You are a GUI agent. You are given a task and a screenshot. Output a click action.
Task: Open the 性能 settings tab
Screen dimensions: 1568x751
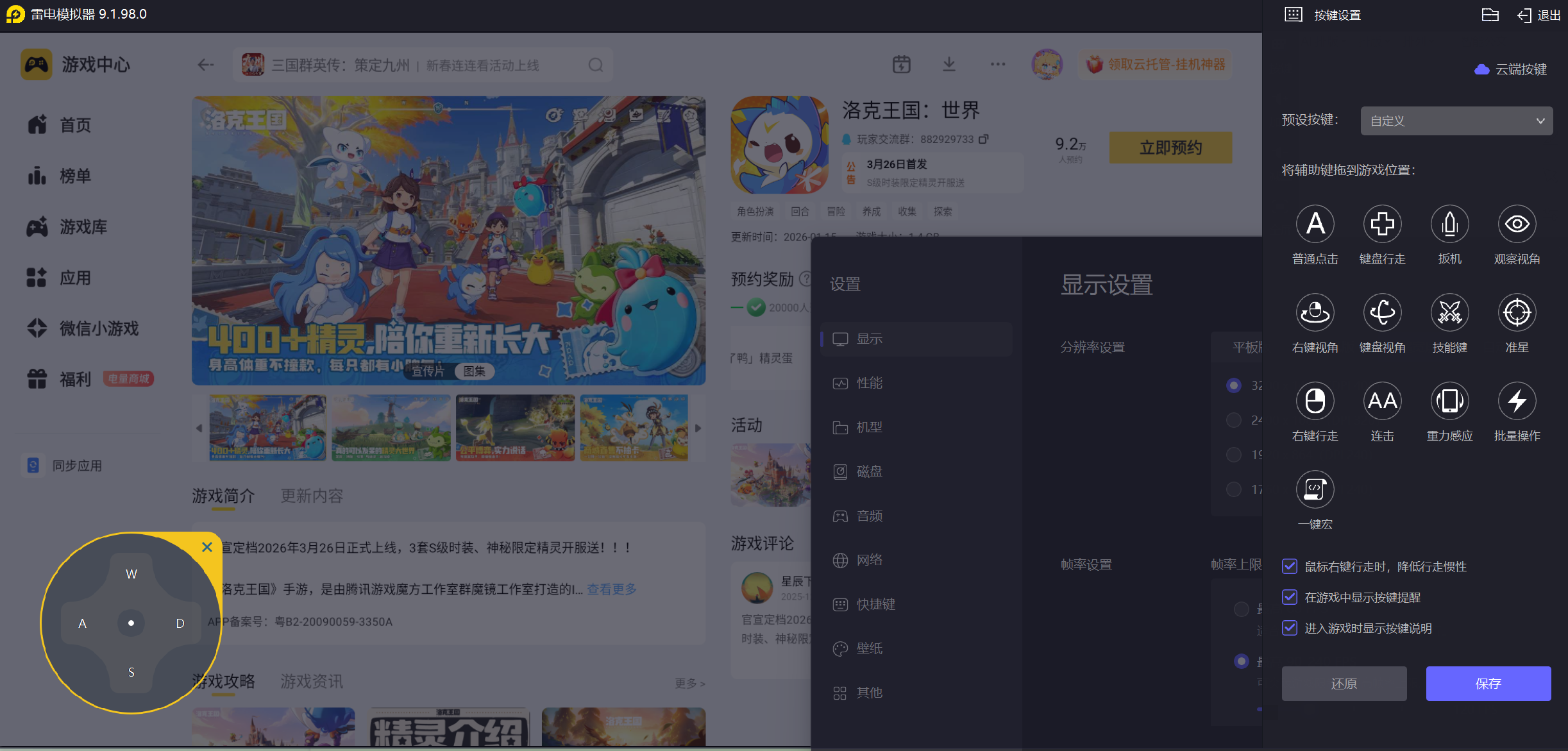pos(869,383)
